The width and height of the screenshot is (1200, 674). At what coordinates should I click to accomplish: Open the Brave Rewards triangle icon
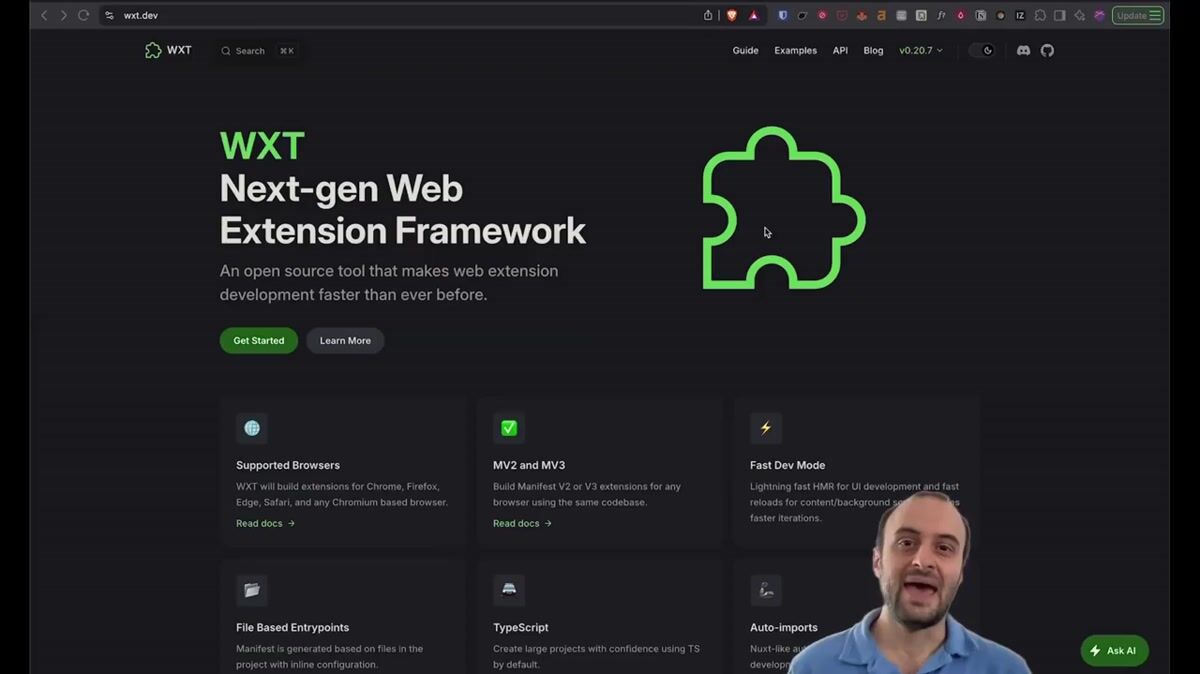click(x=753, y=15)
